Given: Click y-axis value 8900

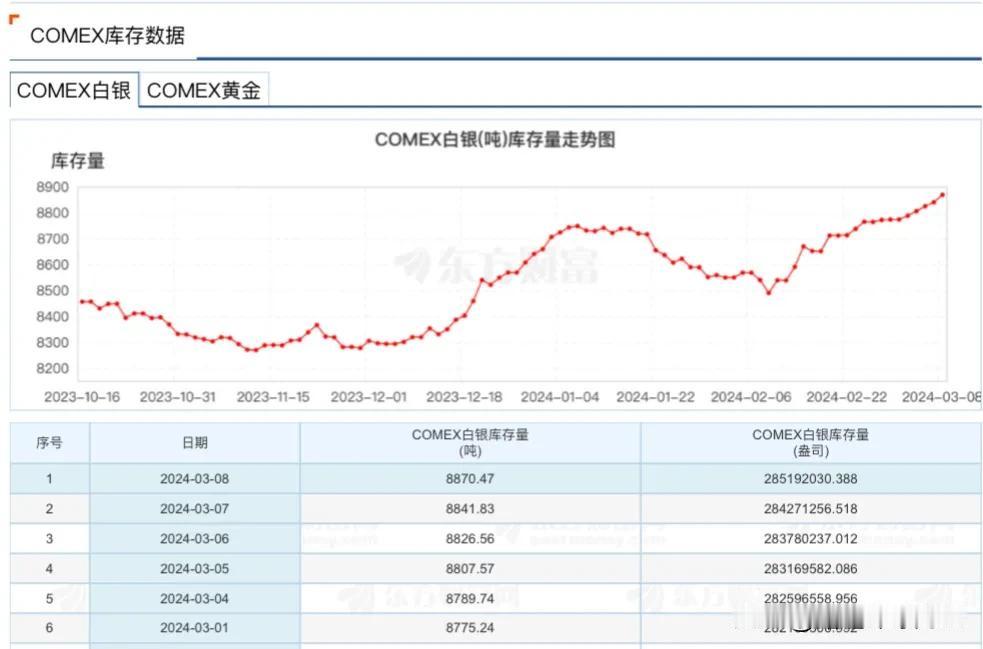Looking at the screenshot, I should [x=53, y=187].
